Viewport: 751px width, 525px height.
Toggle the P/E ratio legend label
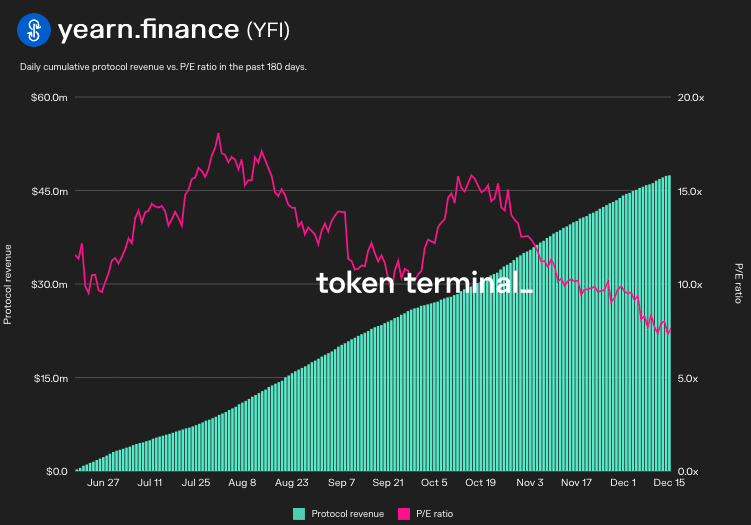point(435,513)
